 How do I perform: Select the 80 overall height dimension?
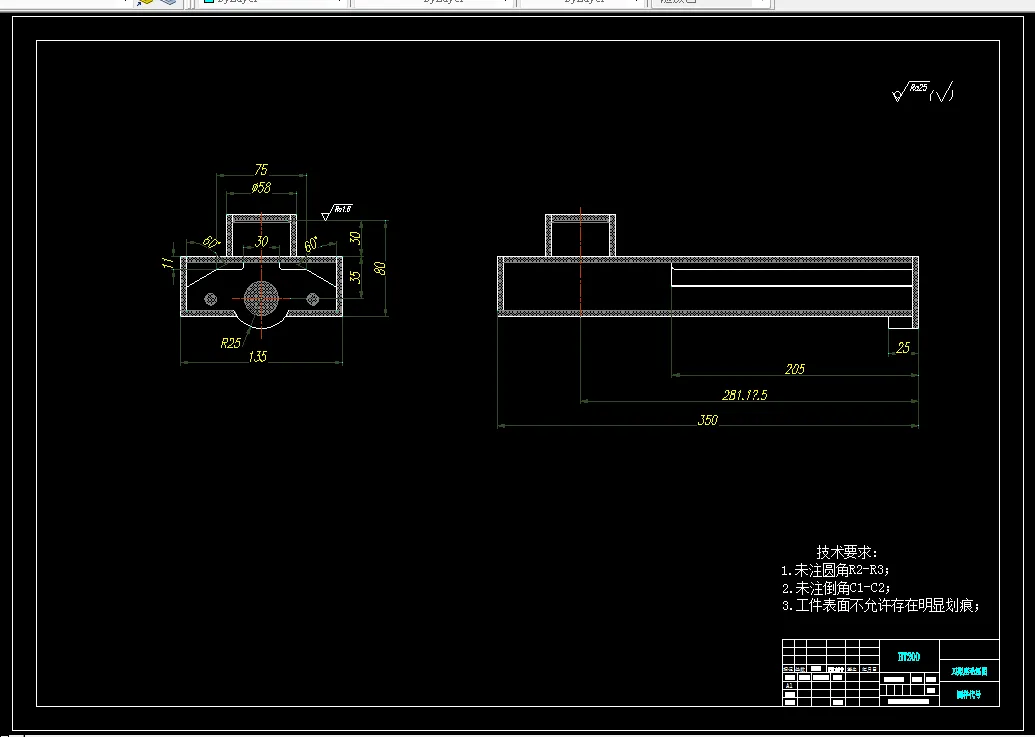click(x=380, y=269)
